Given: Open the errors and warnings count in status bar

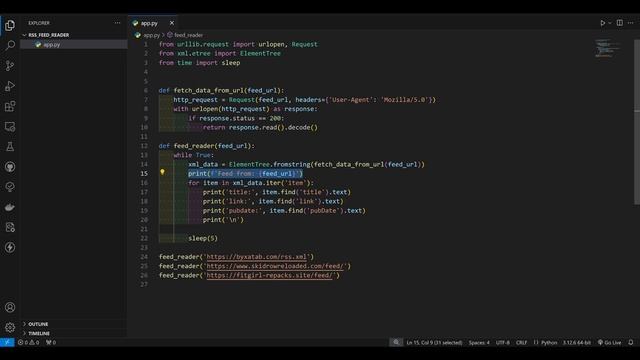Looking at the screenshot, I should coord(28,342).
